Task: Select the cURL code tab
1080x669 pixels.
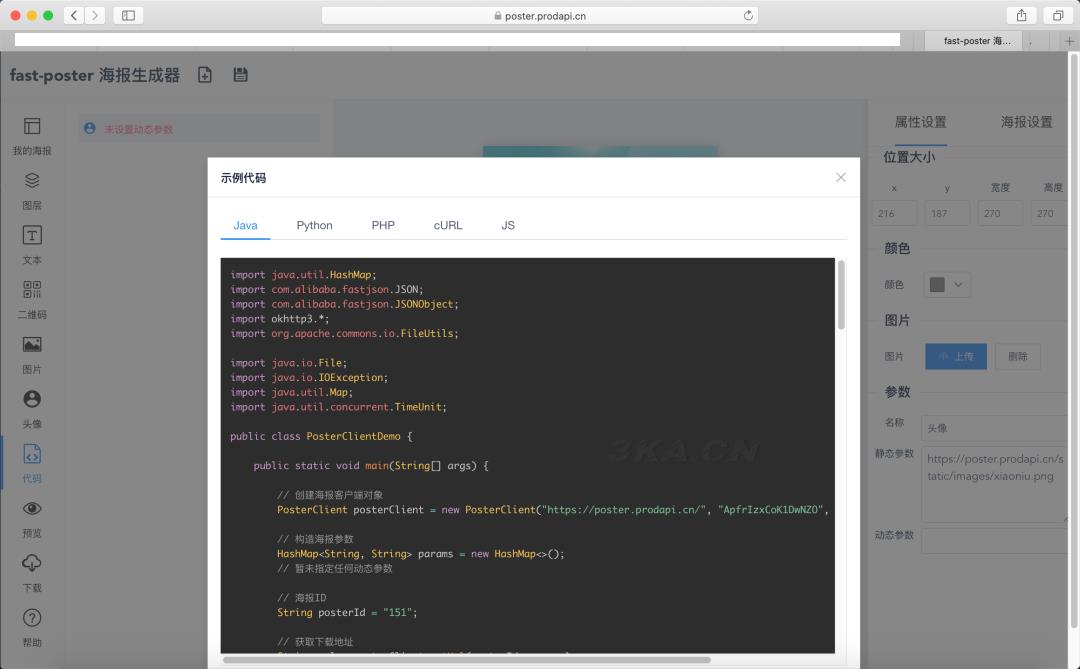Action: click(448, 225)
